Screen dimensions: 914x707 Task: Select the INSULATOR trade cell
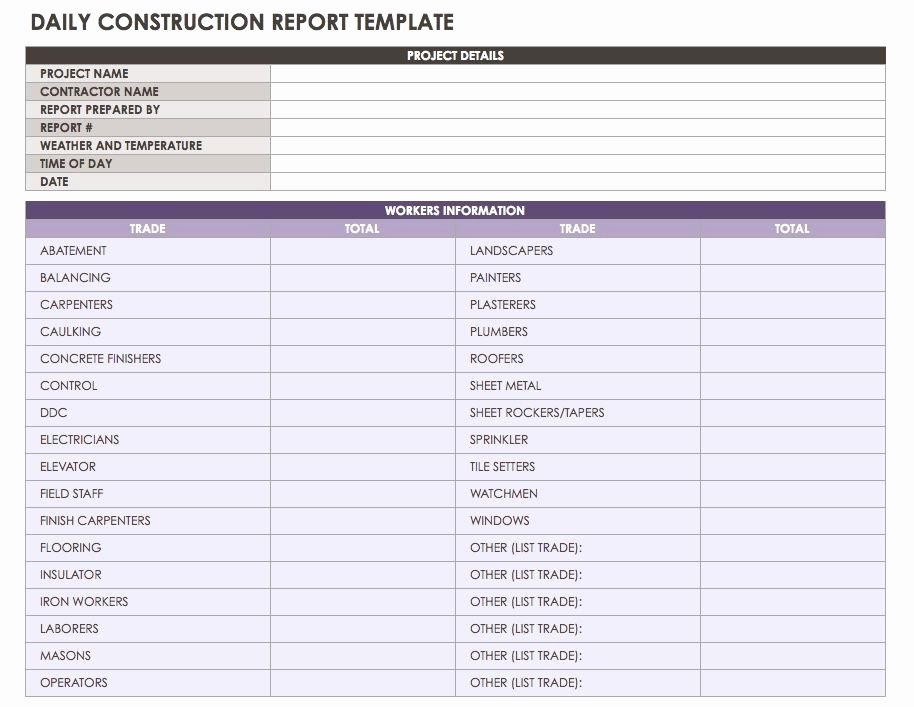(148, 575)
